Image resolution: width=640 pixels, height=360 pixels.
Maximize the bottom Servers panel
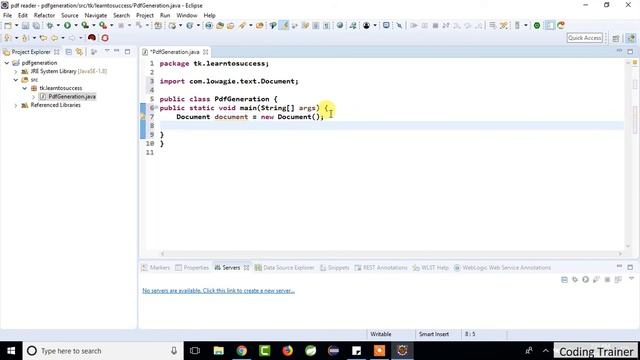[630, 267]
